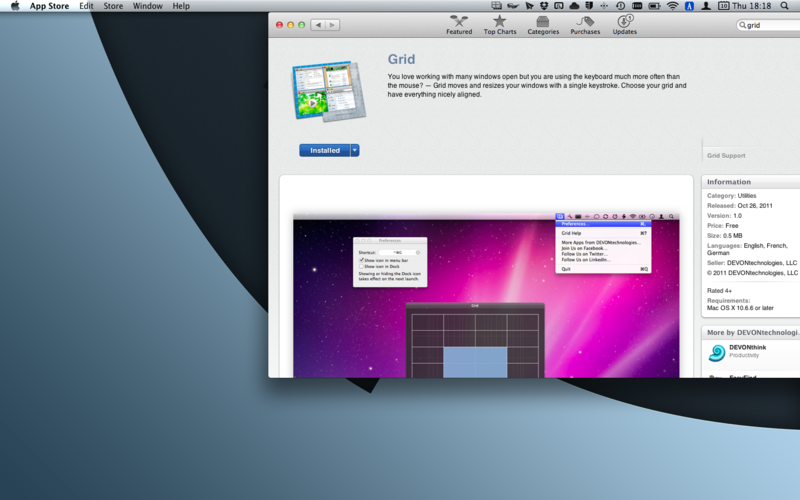The width and height of the screenshot is (800, 500).
Task: Click the calendar date icon in the menu bar
Action: tap(723, 6)
